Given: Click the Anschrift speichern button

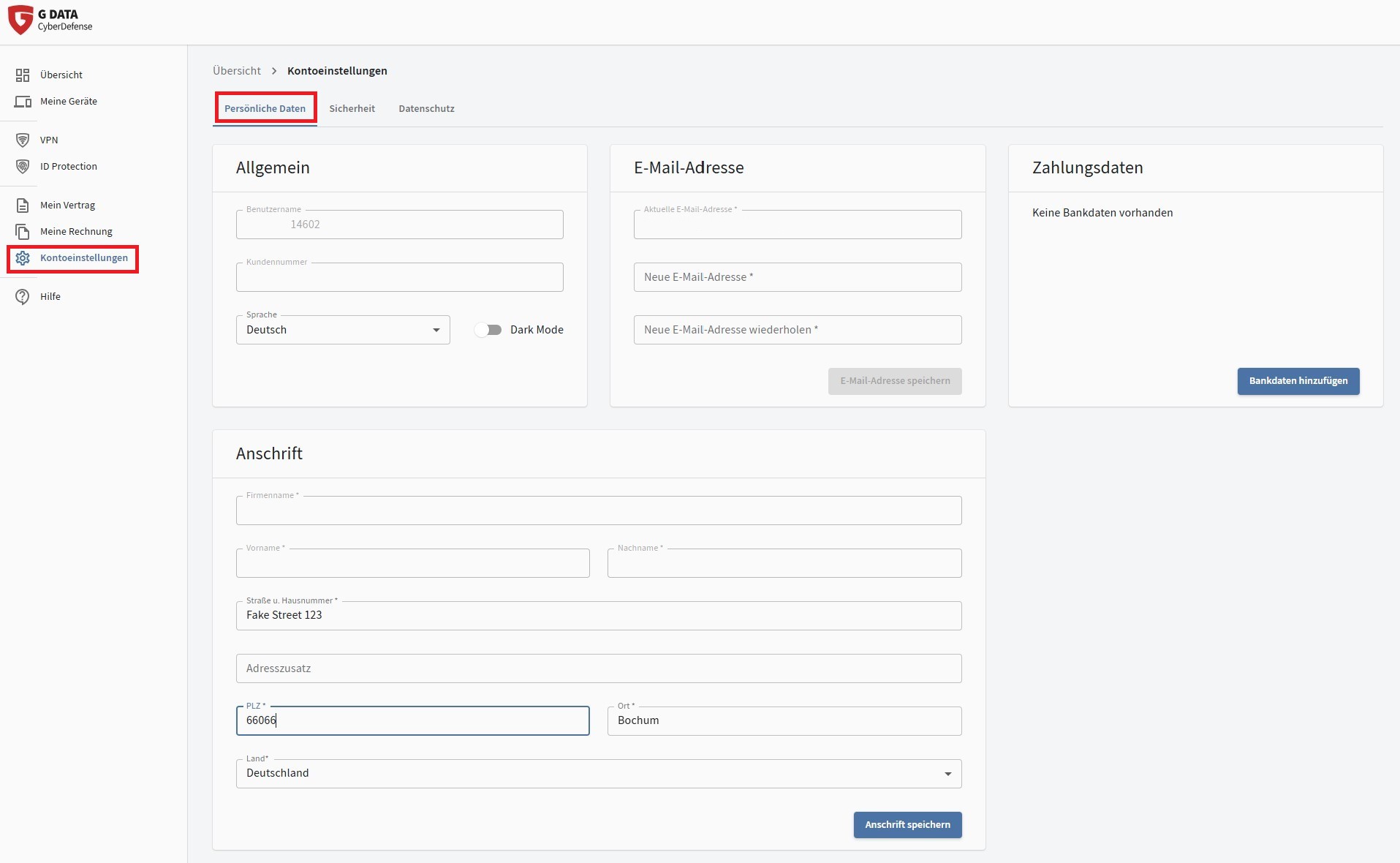Looking at the screenshot, I should [907, 825].
